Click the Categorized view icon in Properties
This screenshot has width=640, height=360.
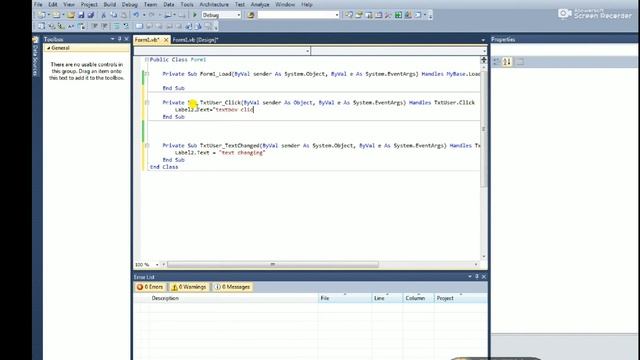(x=497, y=62)
